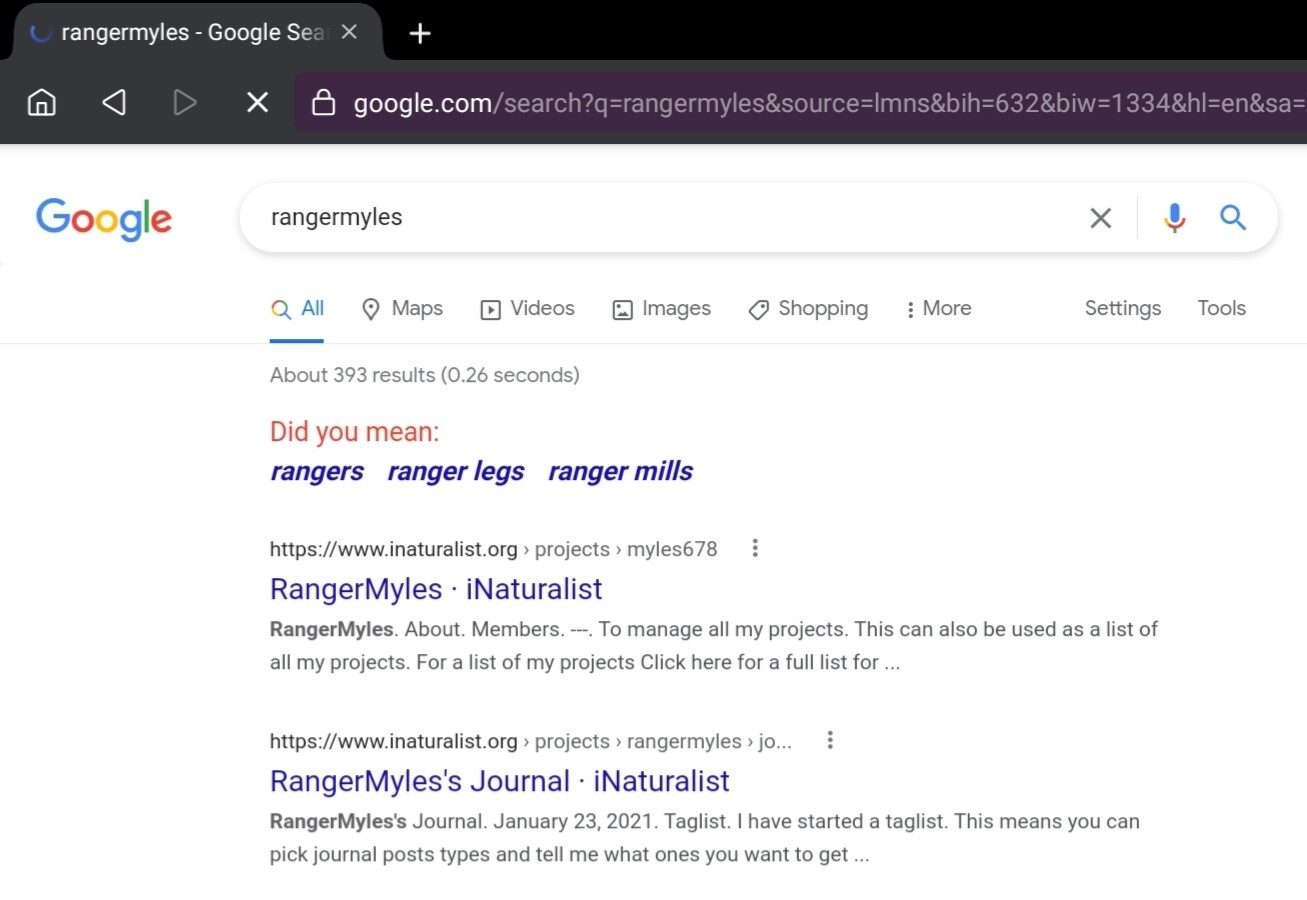
Task: Click the address bar URL field
Action: click(x=800, y=102)
